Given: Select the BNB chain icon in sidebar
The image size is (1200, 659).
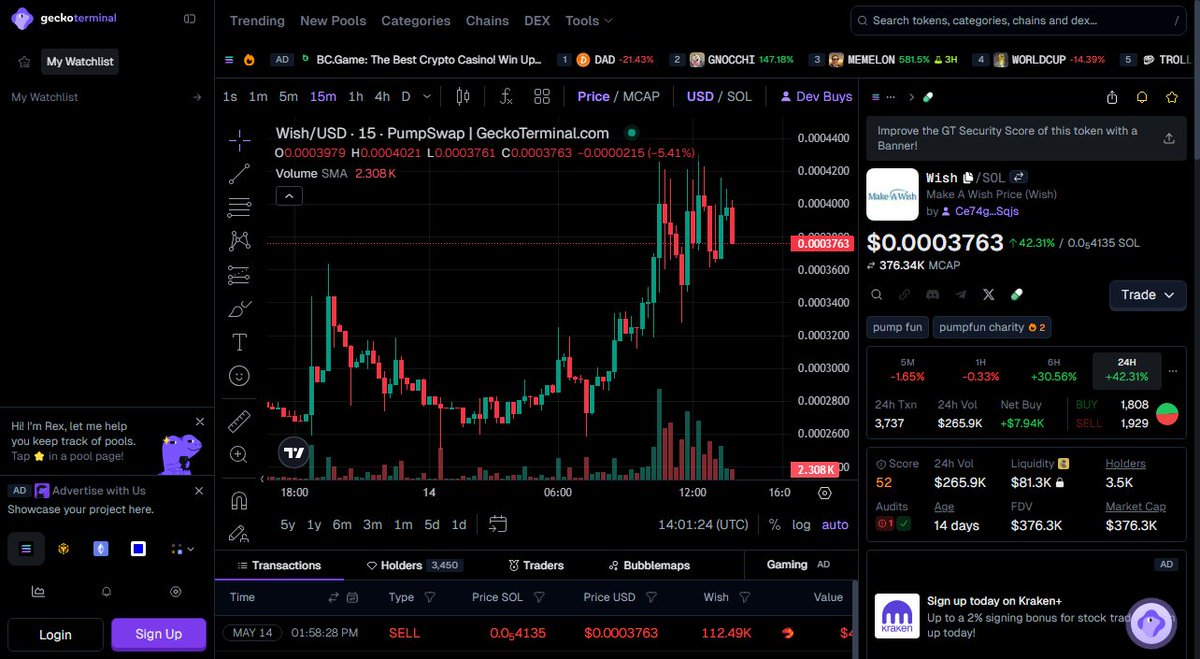Looking at the screenshot, I should click(x=63, y=548).
